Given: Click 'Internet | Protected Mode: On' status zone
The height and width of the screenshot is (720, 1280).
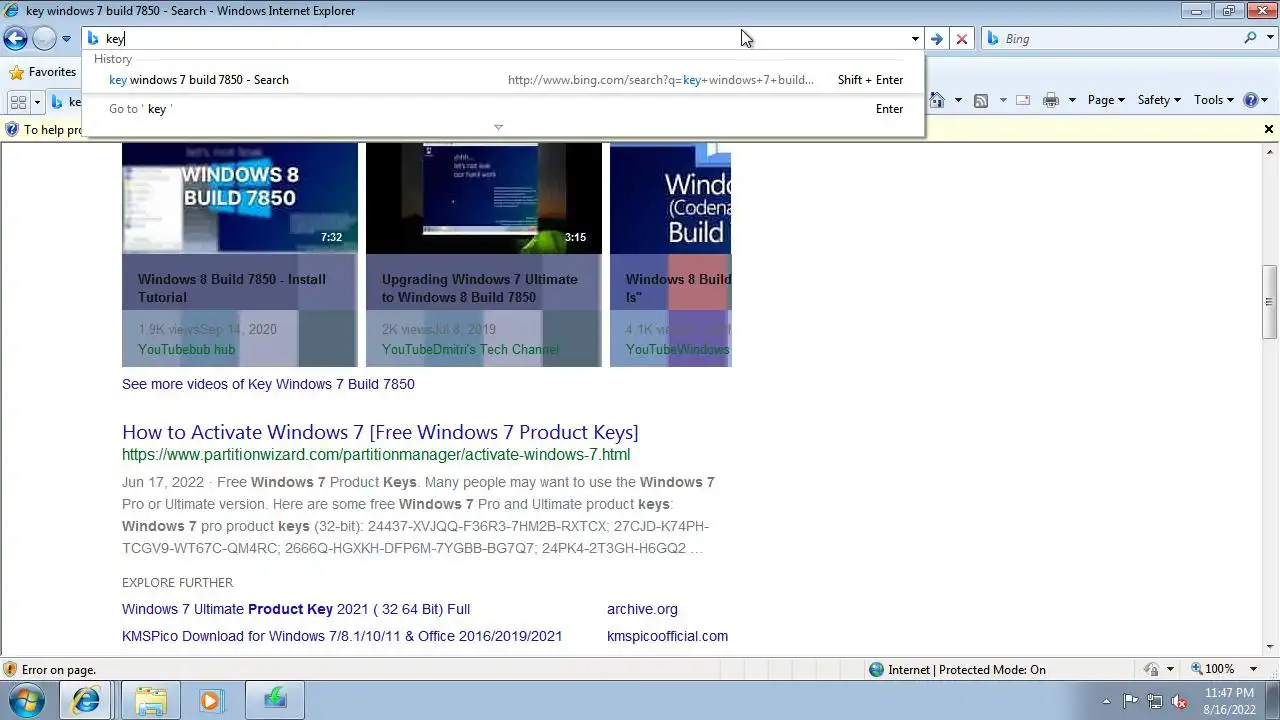Looking at the screenshot, I should pos(957,670).
